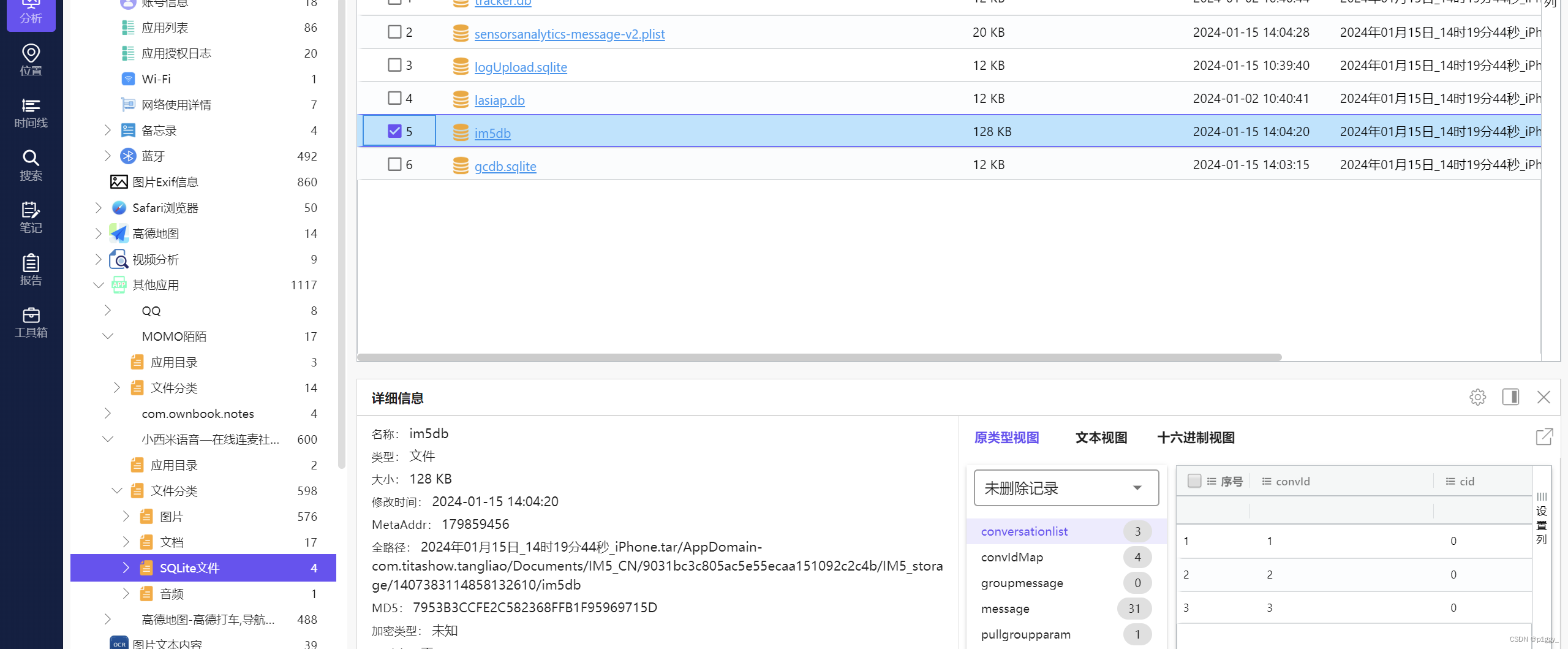Select the conversationlist table
Screen dimensions: 1568x649
(x=1066, y=531)
